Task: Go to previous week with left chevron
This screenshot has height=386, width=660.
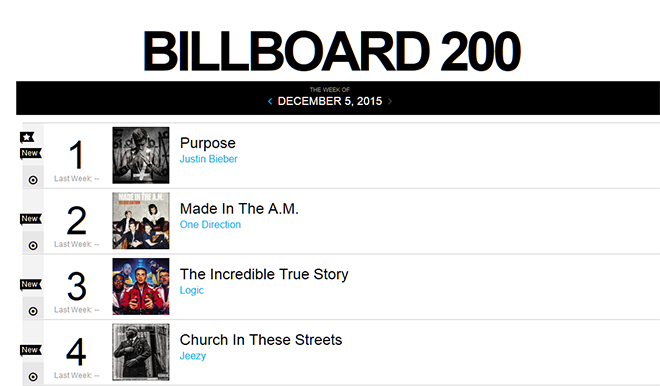Action: pos(270,101)
